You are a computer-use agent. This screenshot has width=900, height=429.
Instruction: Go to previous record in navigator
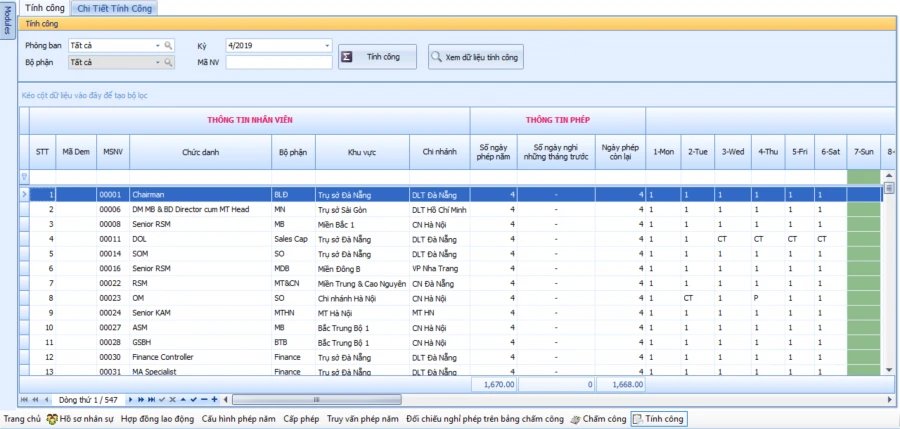click(x=46, y=400)
